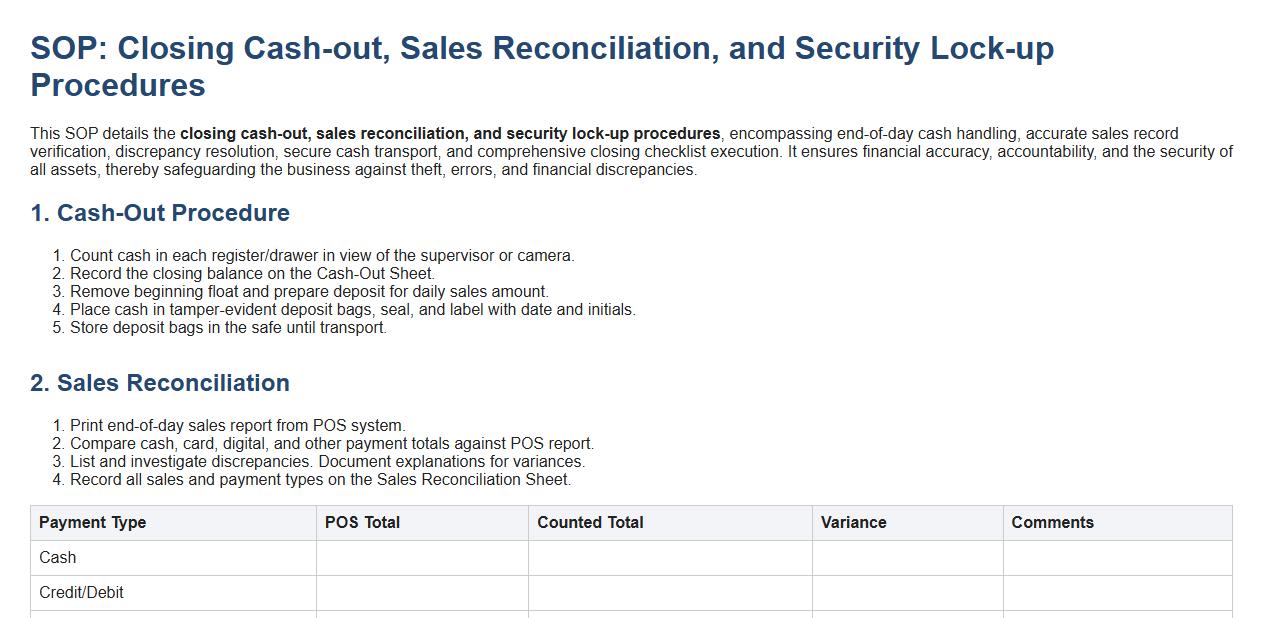Click the 'List and investigate discrepancies' step

click(327, 462)
